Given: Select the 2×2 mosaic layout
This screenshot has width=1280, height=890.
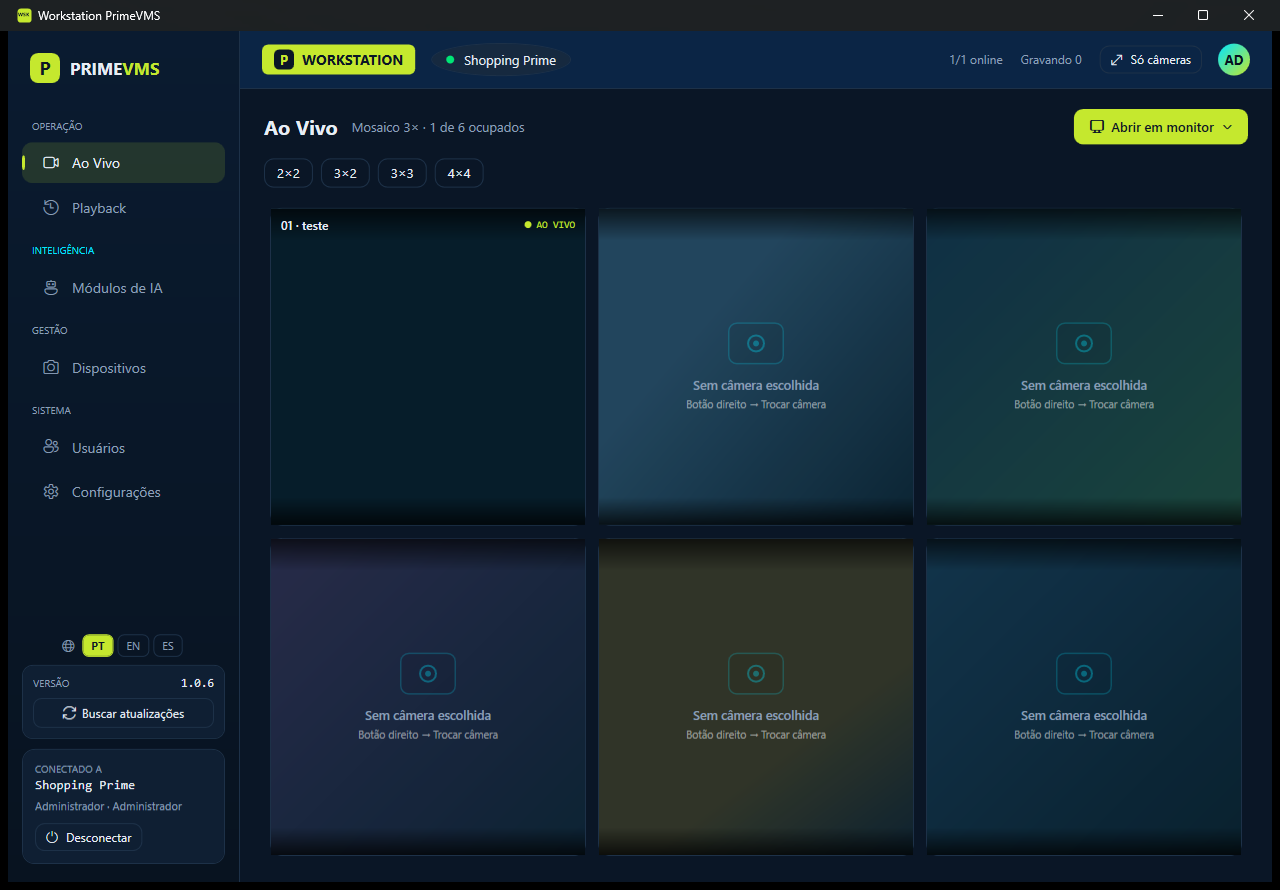Looking at the screenshot, I should 288,173.
